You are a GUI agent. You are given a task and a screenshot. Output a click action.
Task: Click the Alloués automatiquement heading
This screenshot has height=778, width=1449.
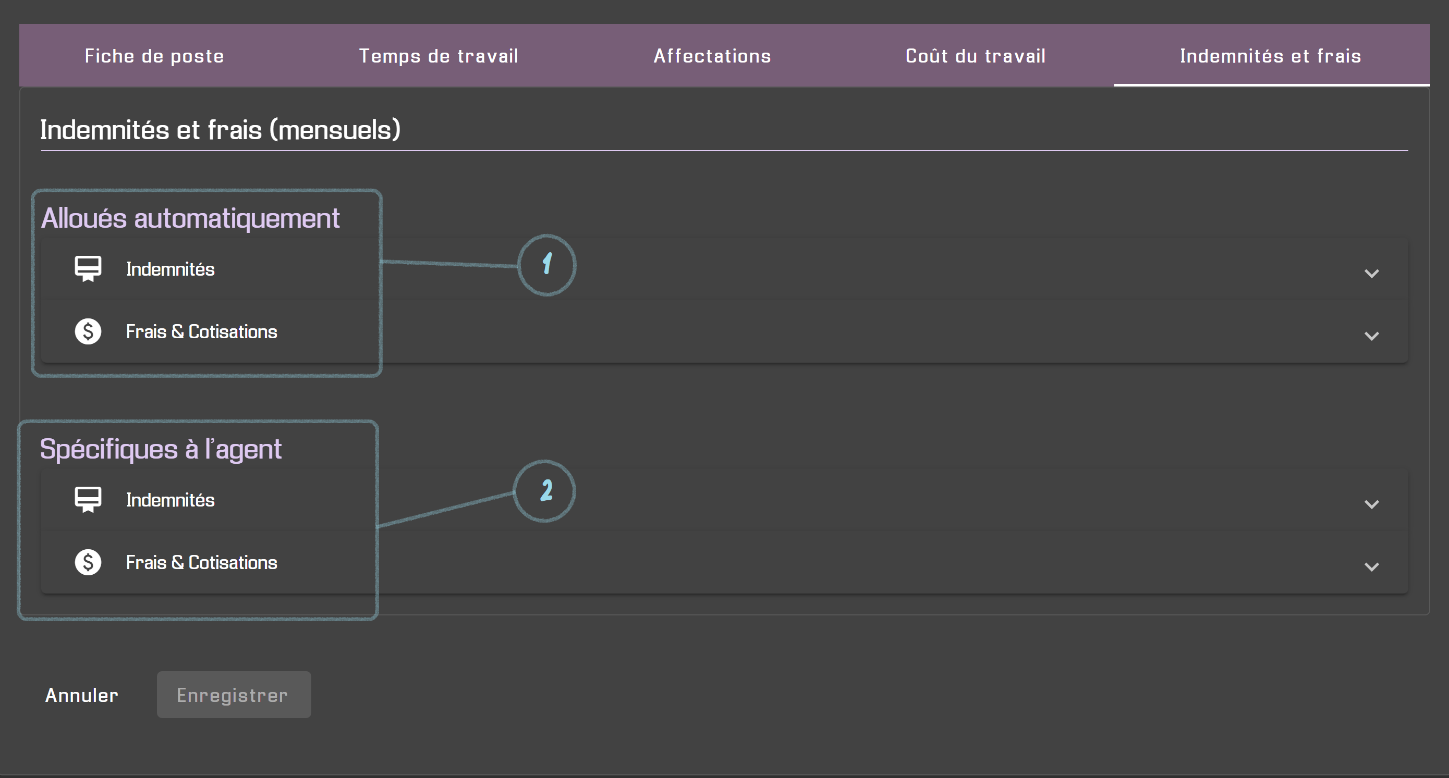pos(191,218)
